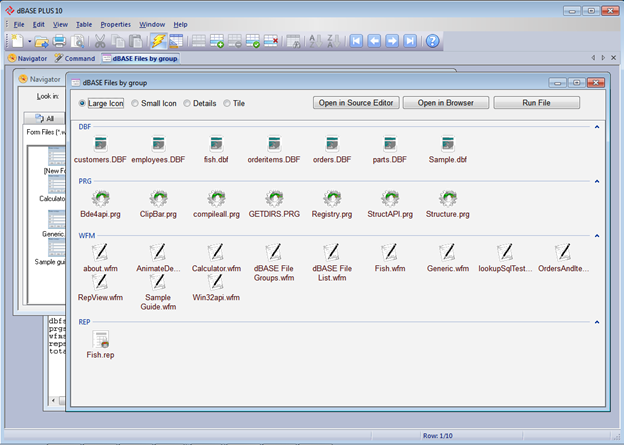Click the Sort Ascending A-Z icon
The height and width of the screenshot is (445, 624).
[315, 41]
